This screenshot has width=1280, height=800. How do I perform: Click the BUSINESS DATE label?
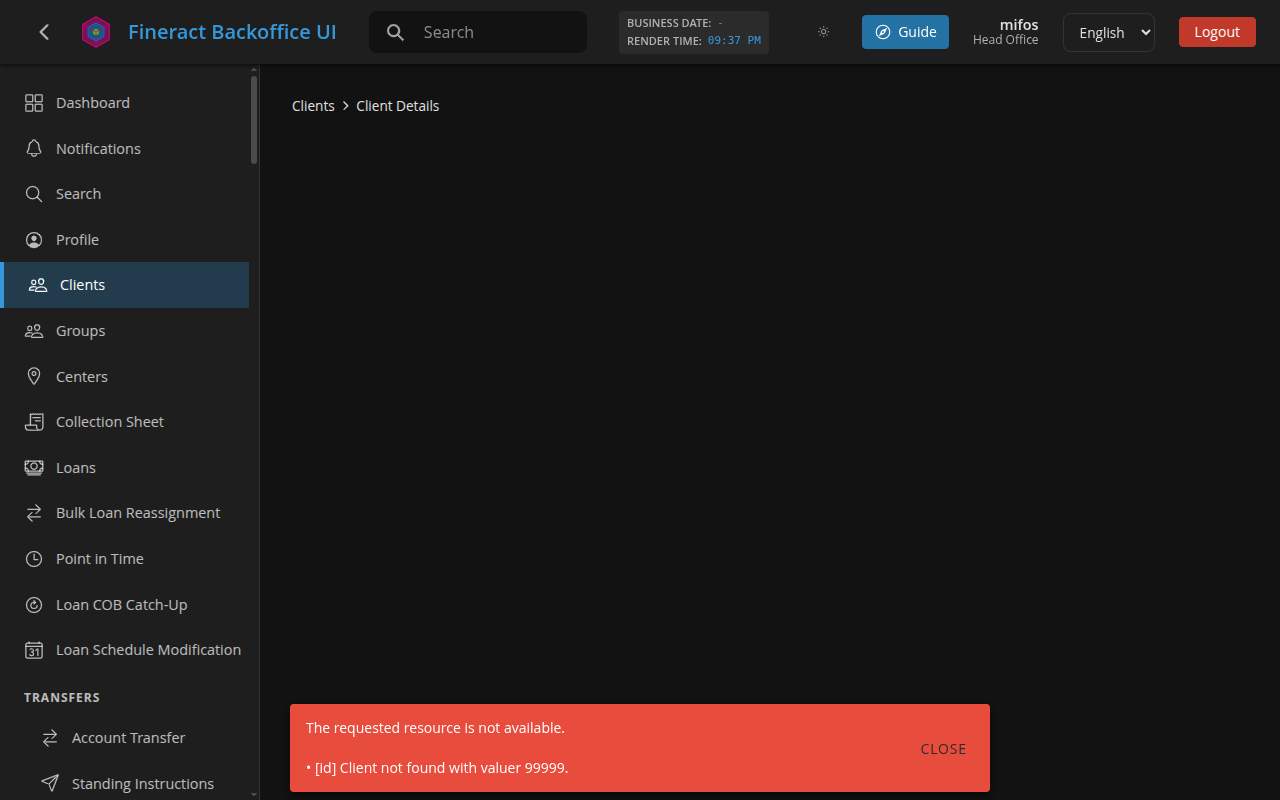[x=669, y=23]
